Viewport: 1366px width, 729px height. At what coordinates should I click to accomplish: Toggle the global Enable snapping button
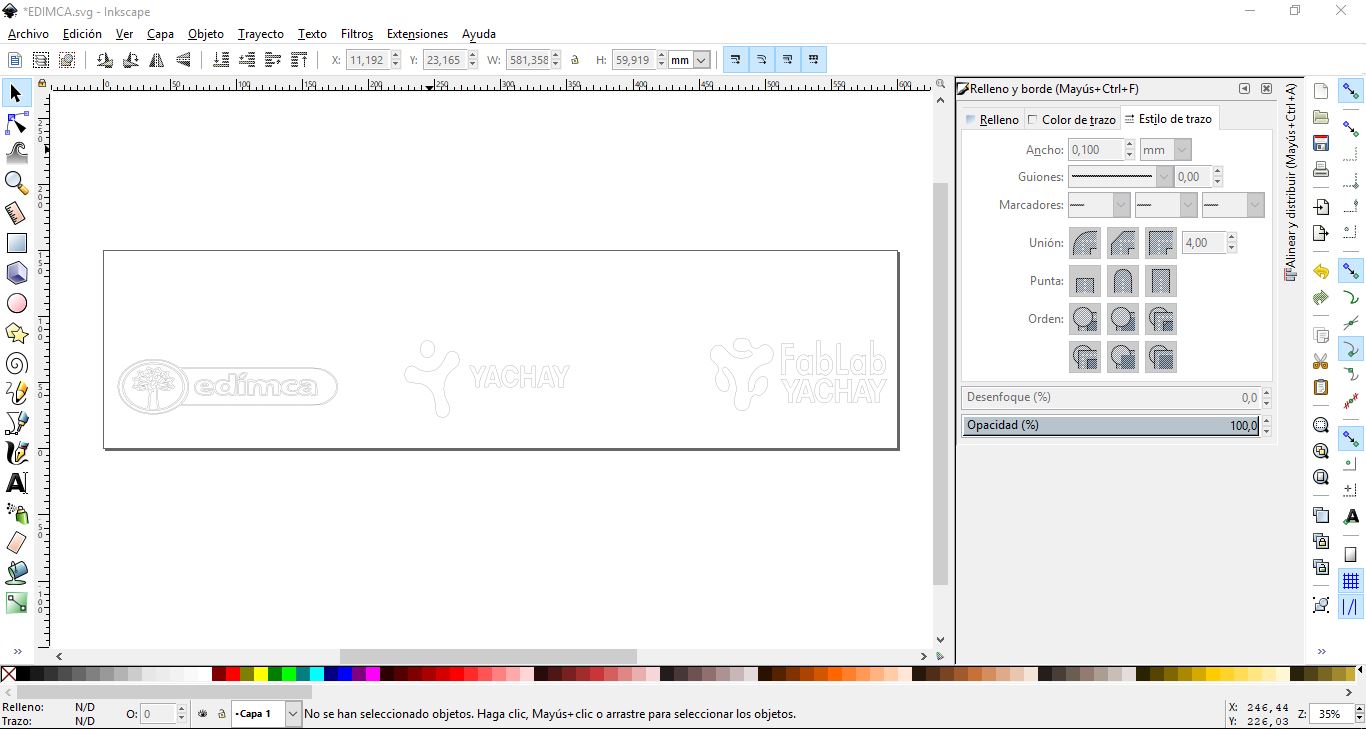click(x=1351, y=91)
